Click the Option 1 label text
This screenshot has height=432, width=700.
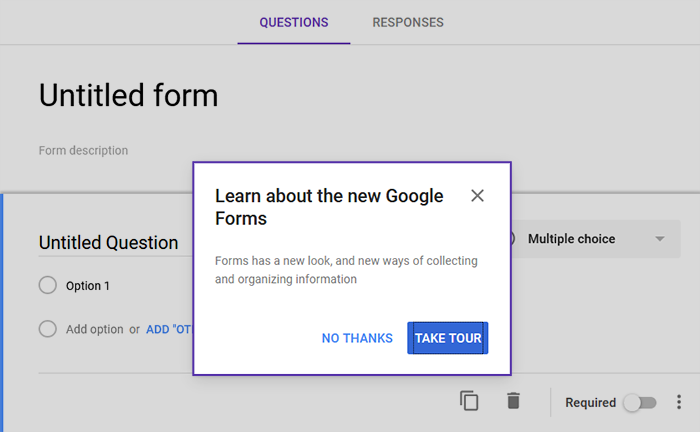[x=88, y=286]
